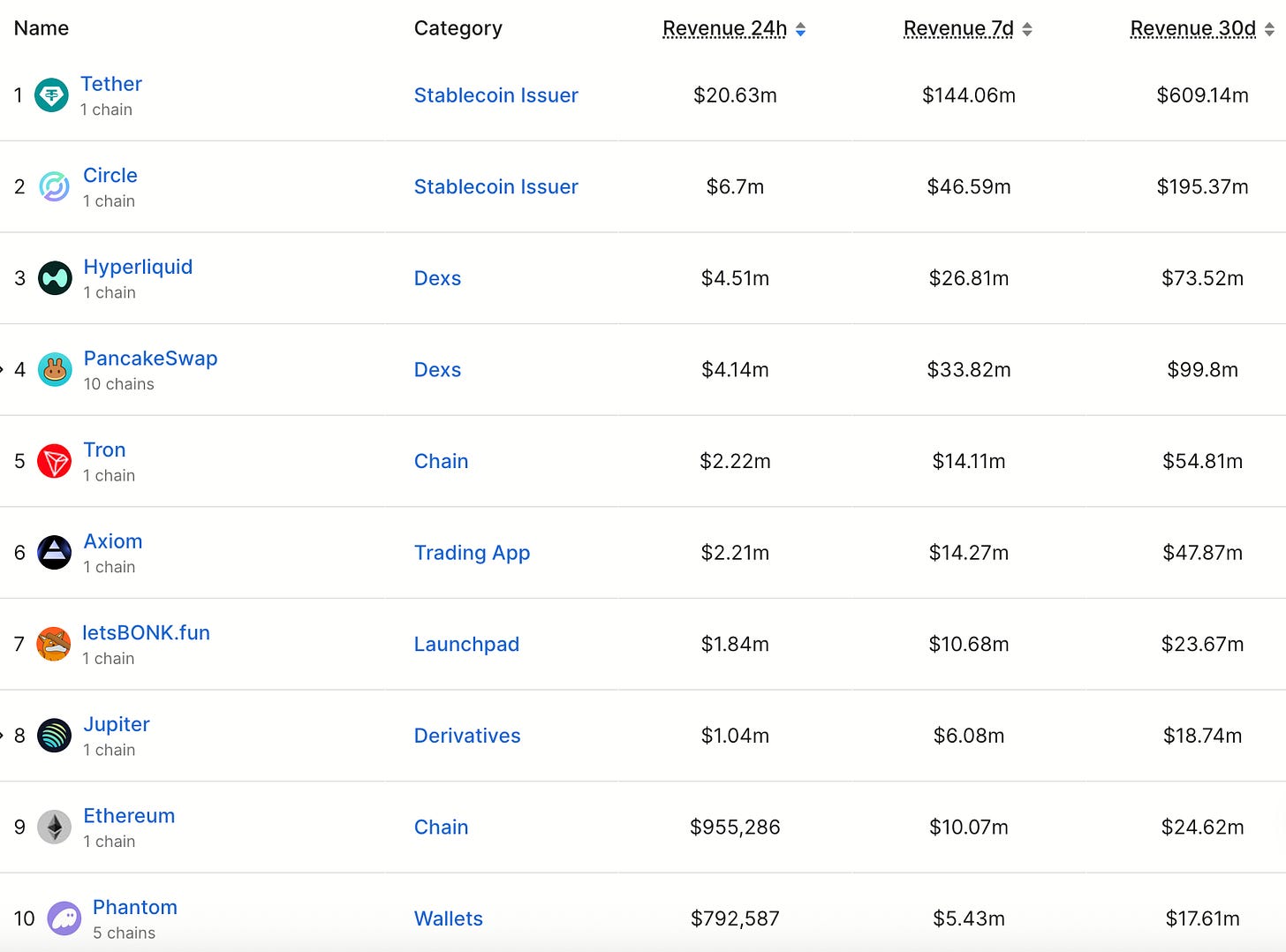Select PancakeSwap's $33.82m 7d revenue
Screen dimensions: 1286x952
pyautogui.click(x=969, y=369)
